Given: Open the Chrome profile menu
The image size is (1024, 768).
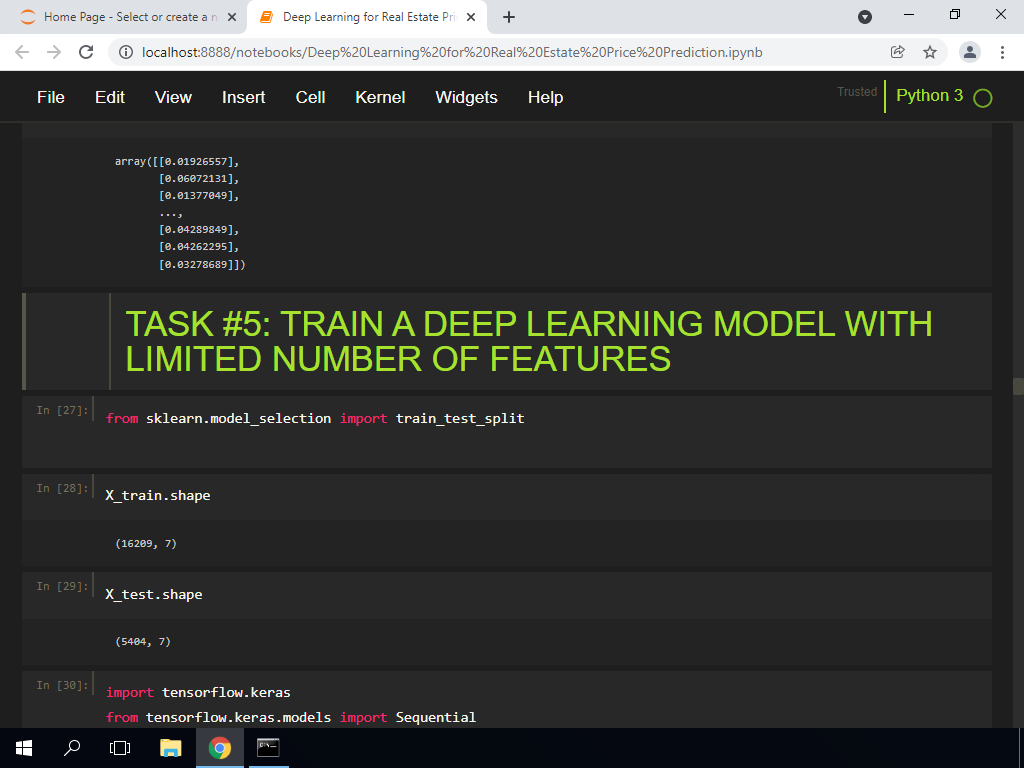Looking at the screenshot, I should point(970,52).
